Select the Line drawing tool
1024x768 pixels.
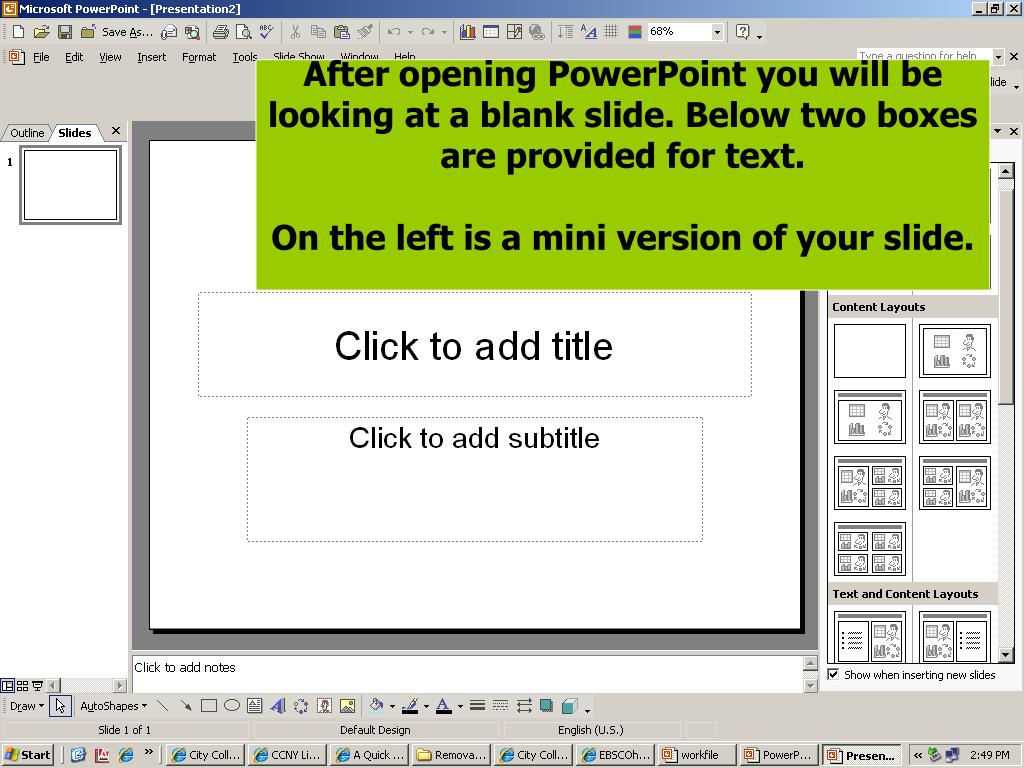point(163,706)
